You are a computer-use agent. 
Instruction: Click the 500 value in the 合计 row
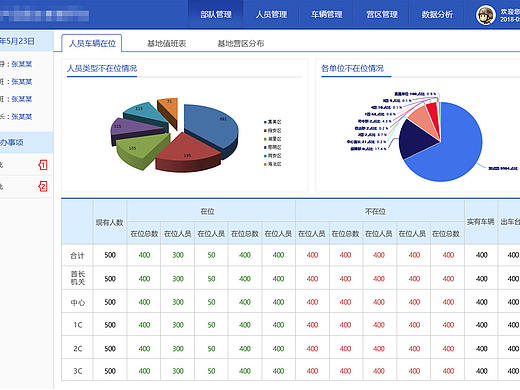(110, 255)
